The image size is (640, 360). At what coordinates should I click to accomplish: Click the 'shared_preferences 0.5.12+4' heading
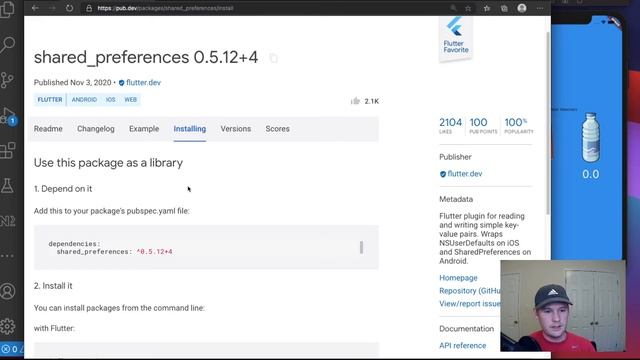point(146,57)
